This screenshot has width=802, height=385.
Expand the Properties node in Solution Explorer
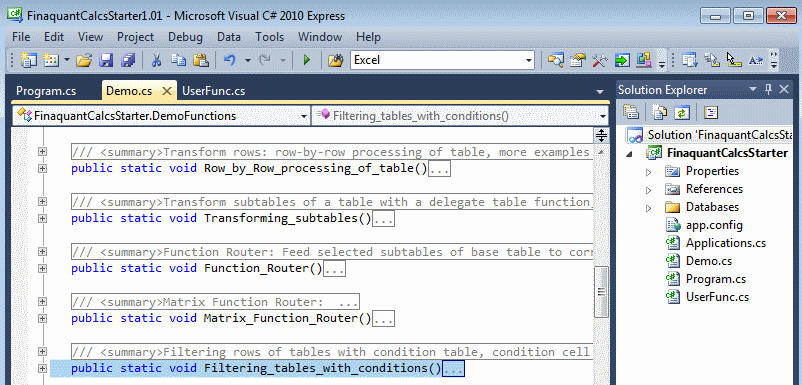(649, 172)
